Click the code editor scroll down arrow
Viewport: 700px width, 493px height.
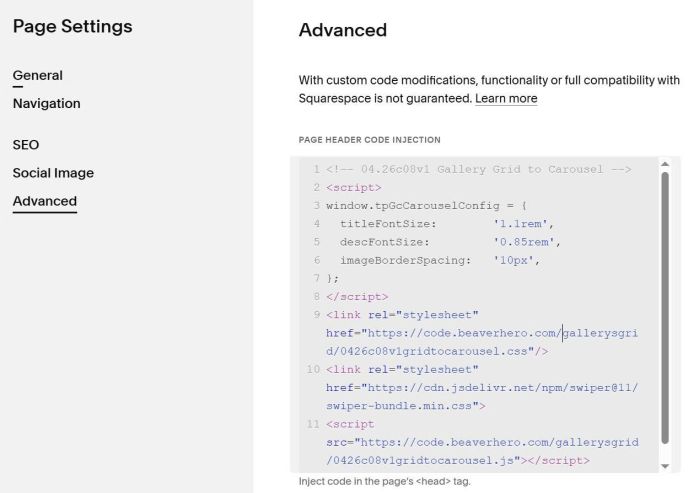[665, 465]
